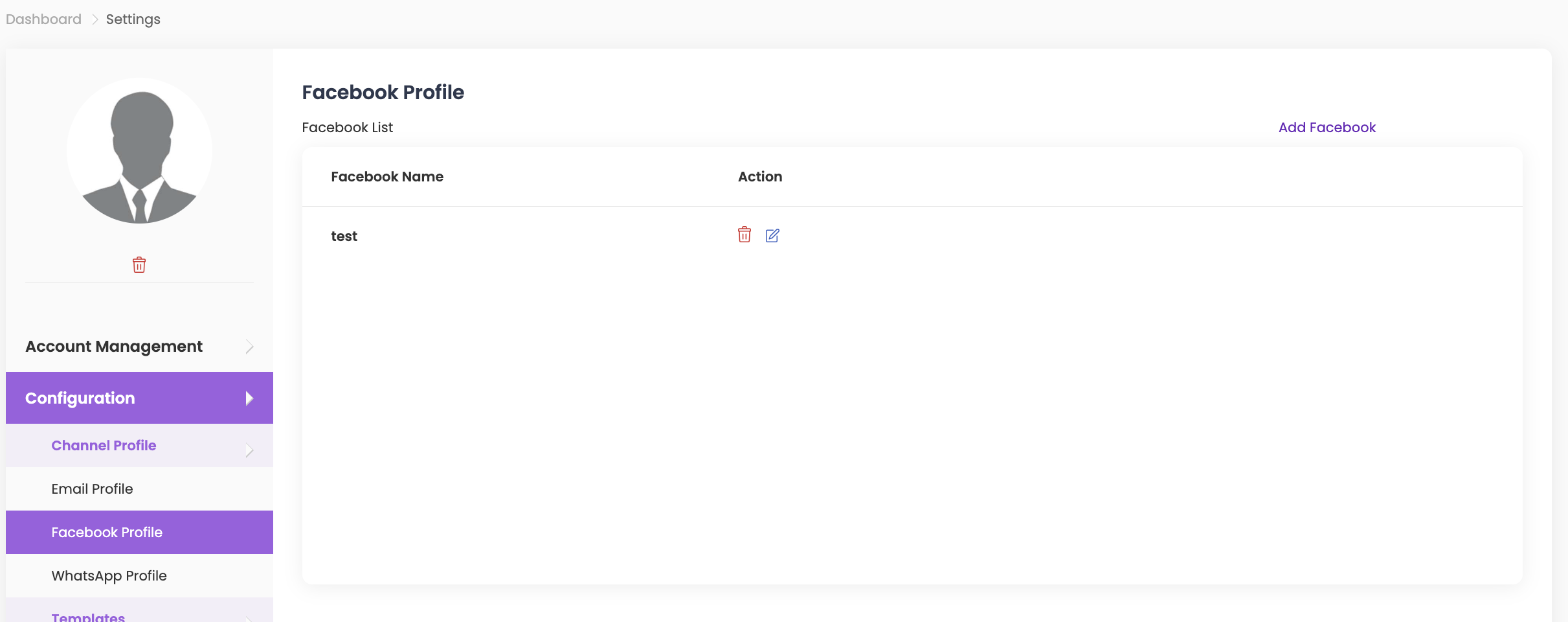Click the Action column header
The image size is (1568, 622).
point(759,177)
